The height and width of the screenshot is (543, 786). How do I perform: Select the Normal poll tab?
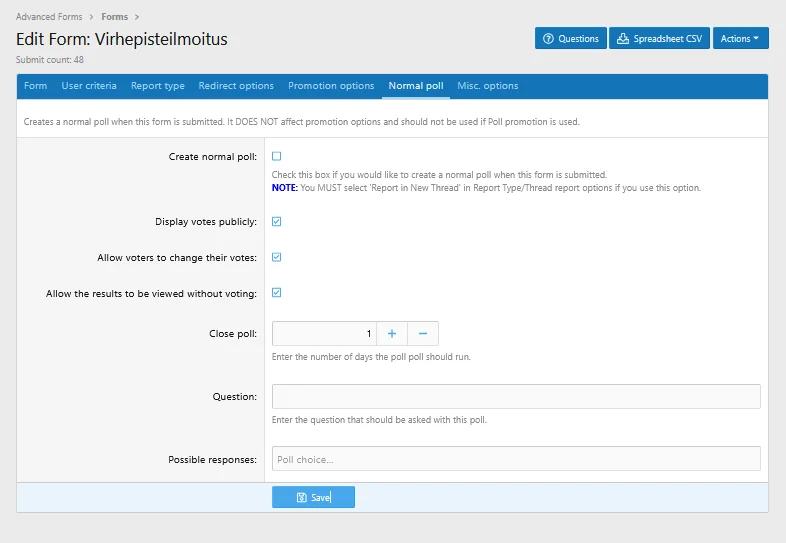click(x=416, y=86)
